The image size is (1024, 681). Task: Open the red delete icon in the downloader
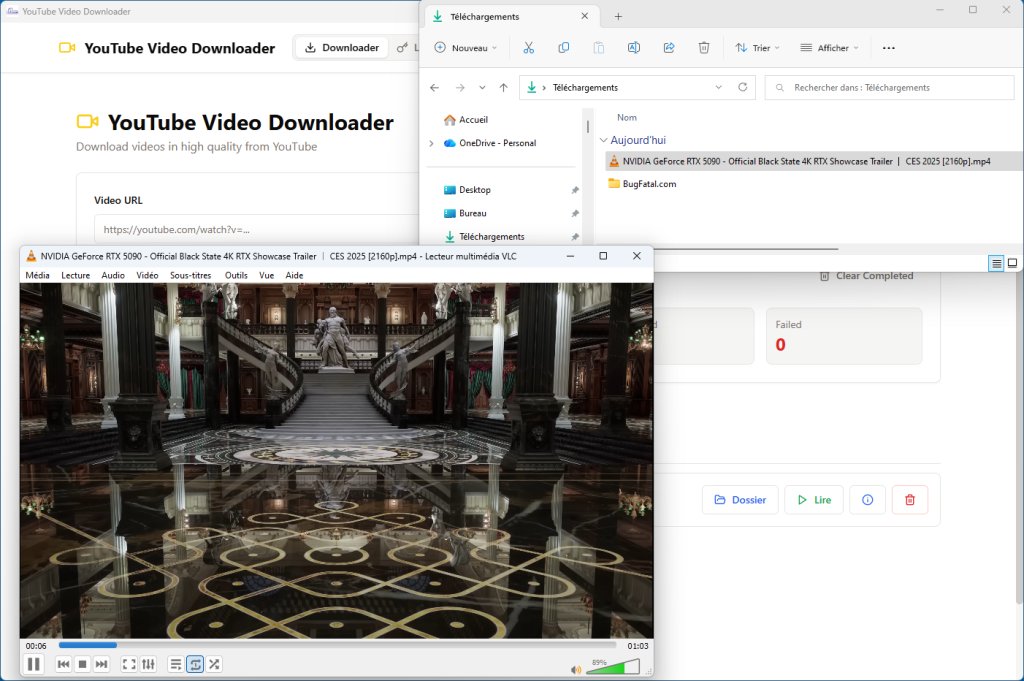tap(910, 500)
